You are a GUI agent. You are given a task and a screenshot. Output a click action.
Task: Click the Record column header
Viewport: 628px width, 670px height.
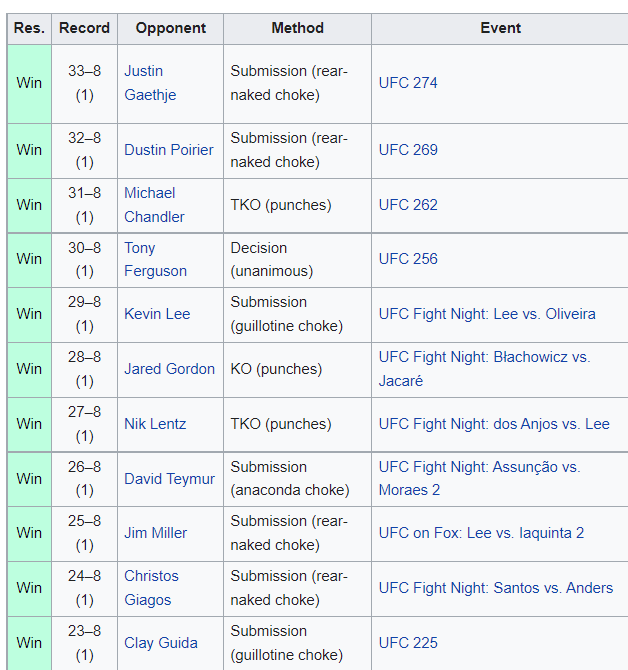(84, 29)
